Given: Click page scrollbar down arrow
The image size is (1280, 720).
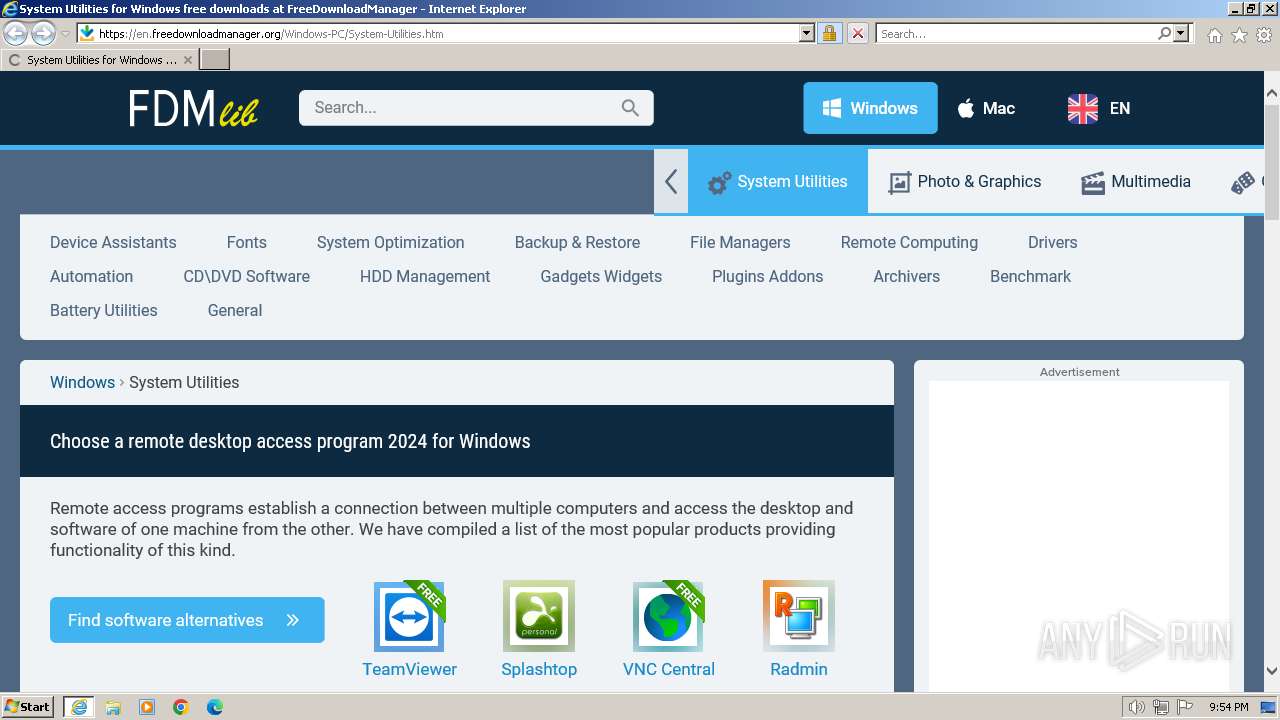Looking at the screenshot, I should tap(1272, 671).
